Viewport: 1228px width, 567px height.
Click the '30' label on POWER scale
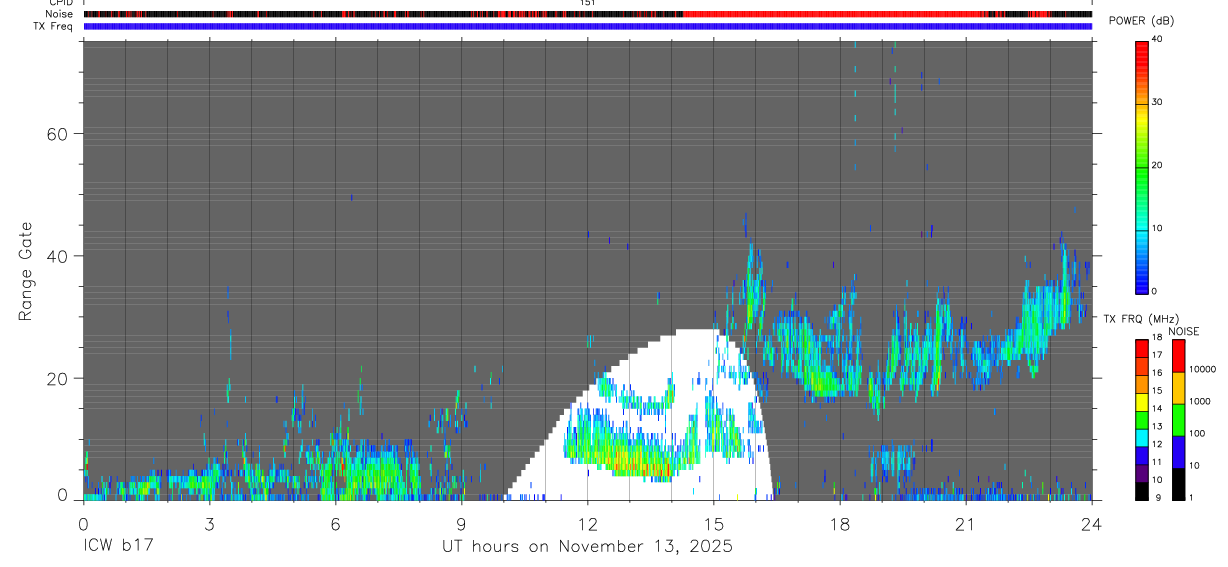pyautogui.click(x=1158, y=102)
